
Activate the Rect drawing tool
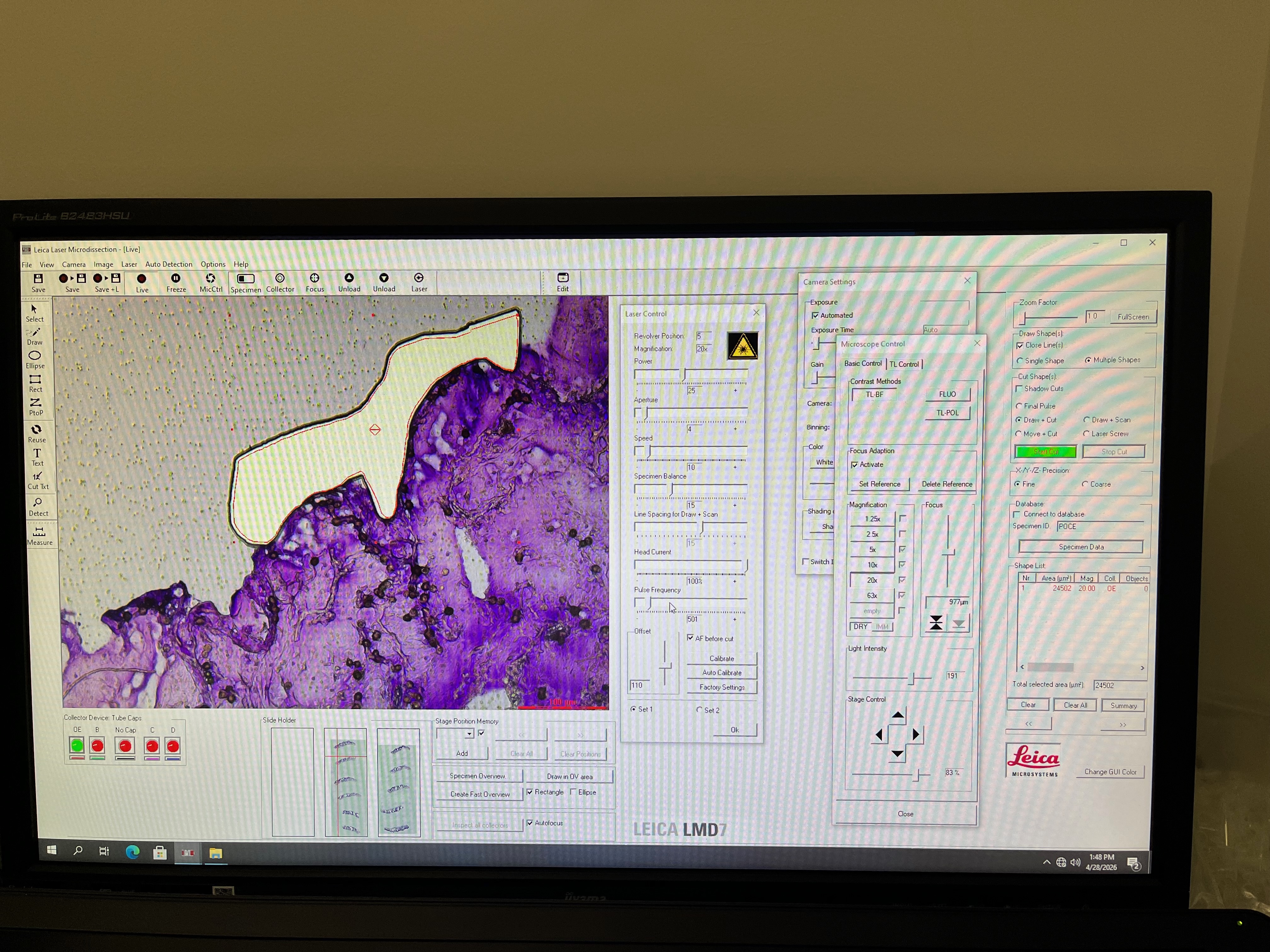(x=35, y=384)
